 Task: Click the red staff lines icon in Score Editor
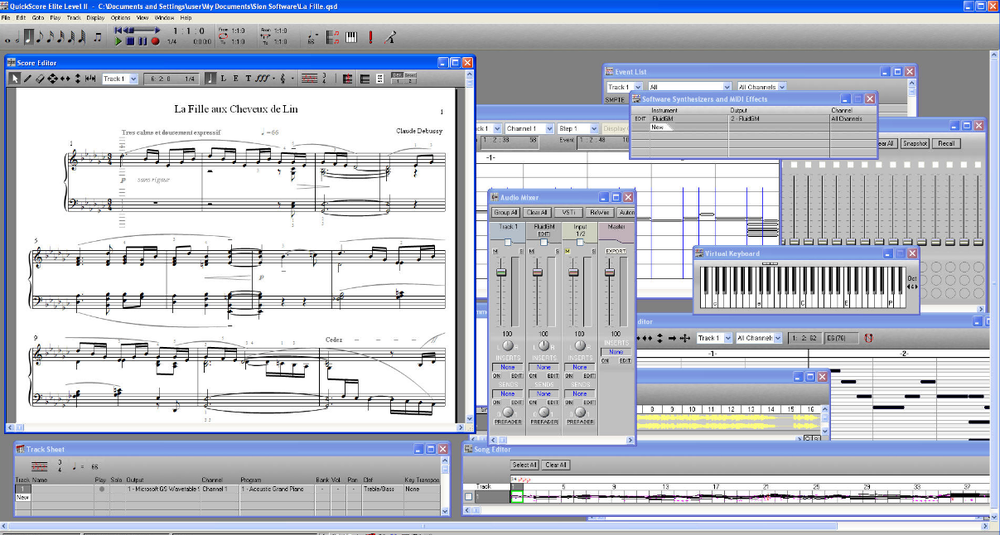[309, 78]
